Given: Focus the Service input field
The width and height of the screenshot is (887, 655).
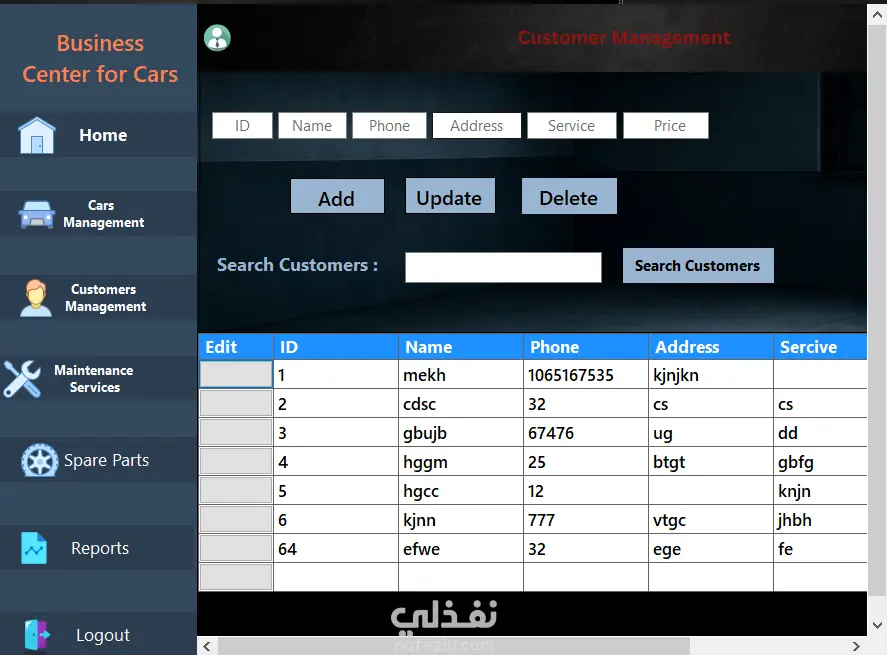Looking at the screenshot, I should tap(571, 126).
